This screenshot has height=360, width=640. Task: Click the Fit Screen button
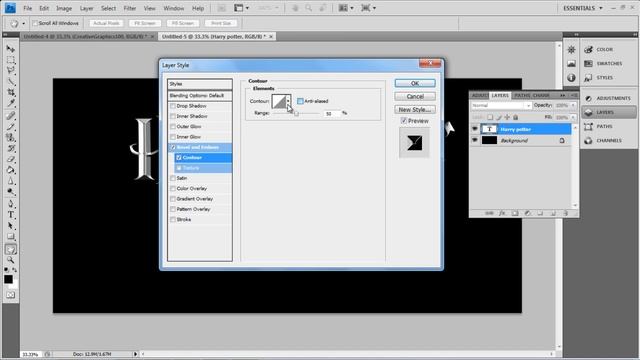click(145, 23)
